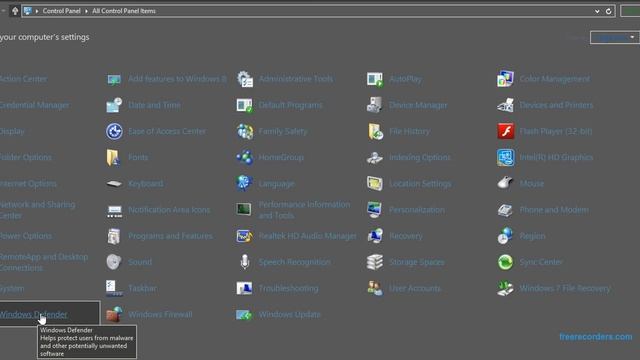Screen dimensions: 640x360
Task: Click the Windows Firewall text link
Action: coord(160,314)
